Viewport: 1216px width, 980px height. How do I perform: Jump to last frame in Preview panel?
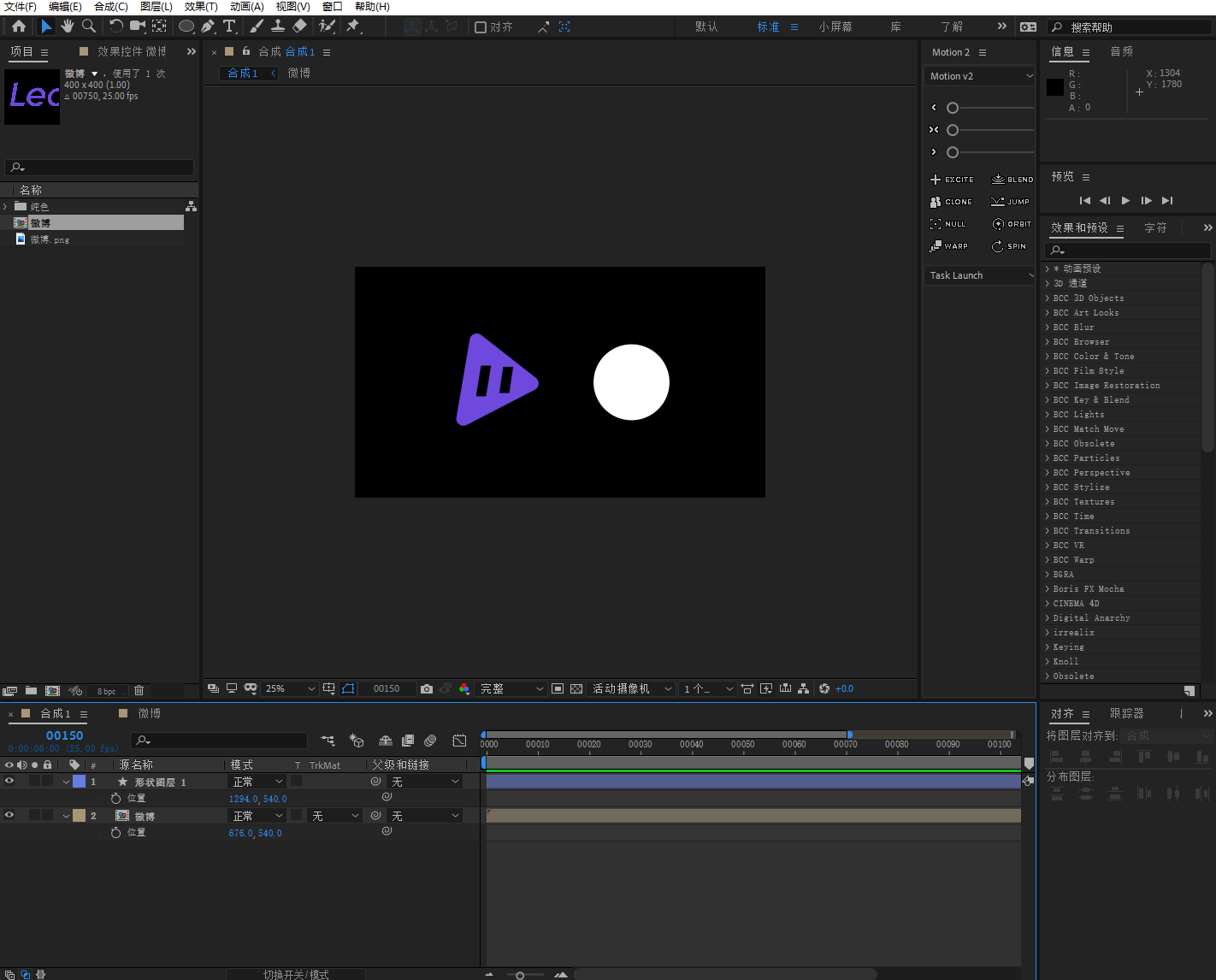1167,201
